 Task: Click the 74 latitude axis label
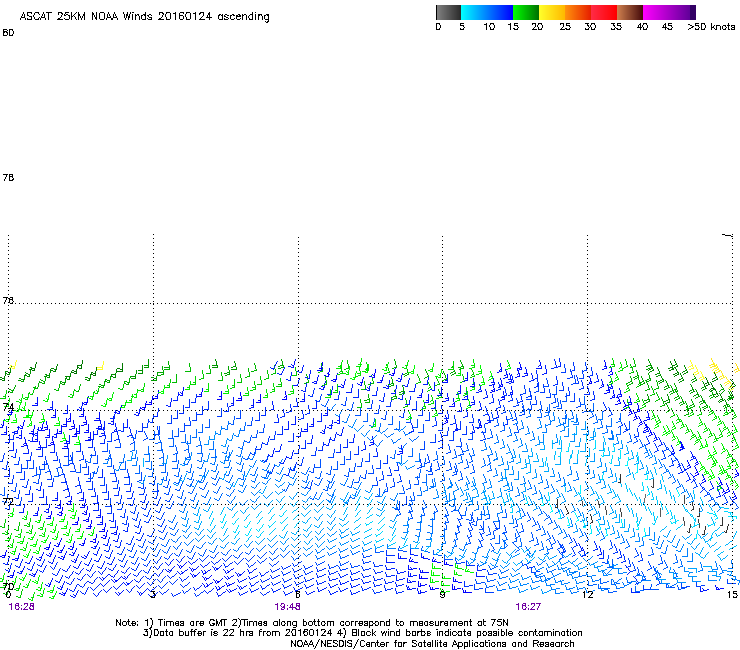[x=8, y=407]
